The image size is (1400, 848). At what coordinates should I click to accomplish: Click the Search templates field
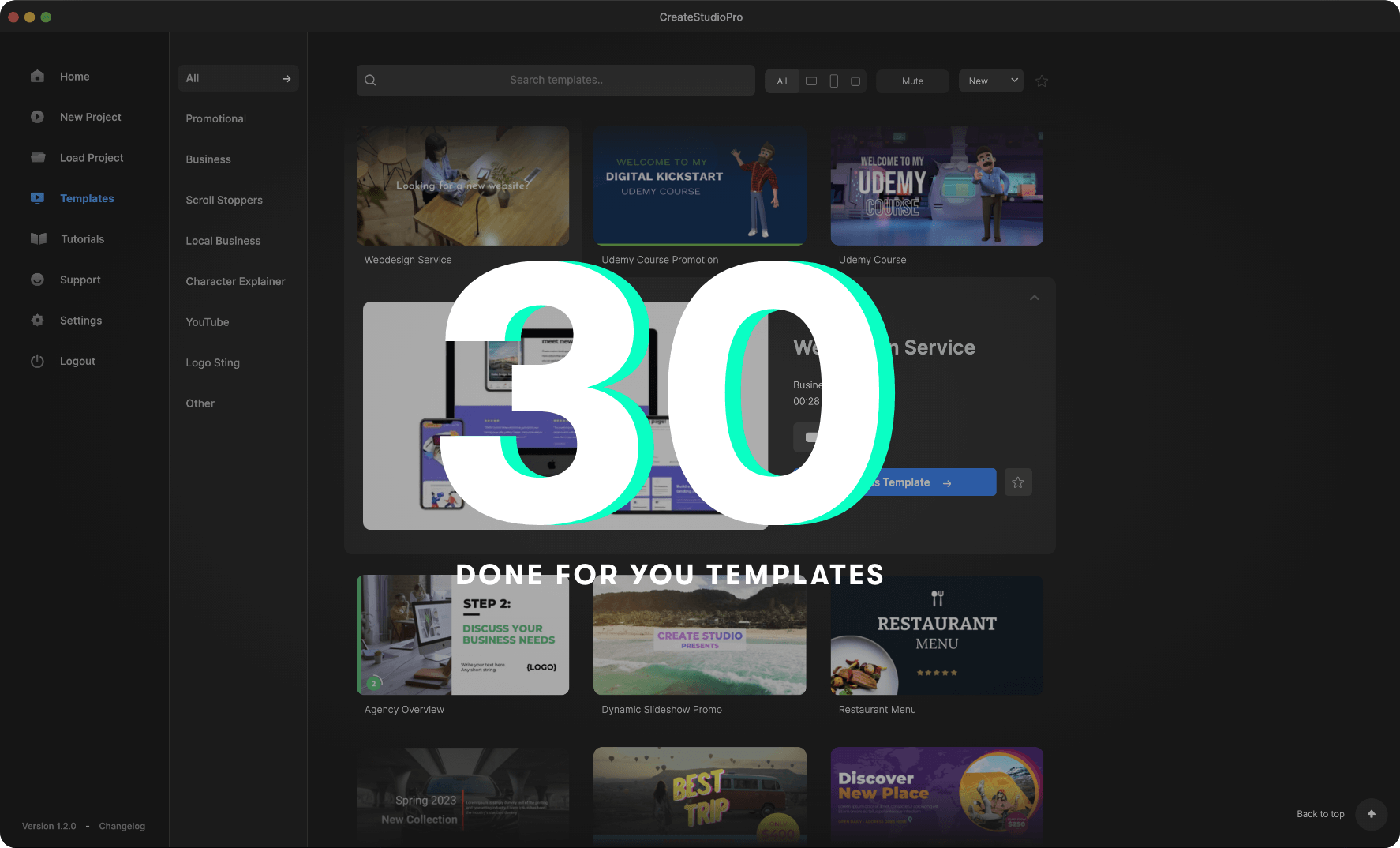(556, 80)
